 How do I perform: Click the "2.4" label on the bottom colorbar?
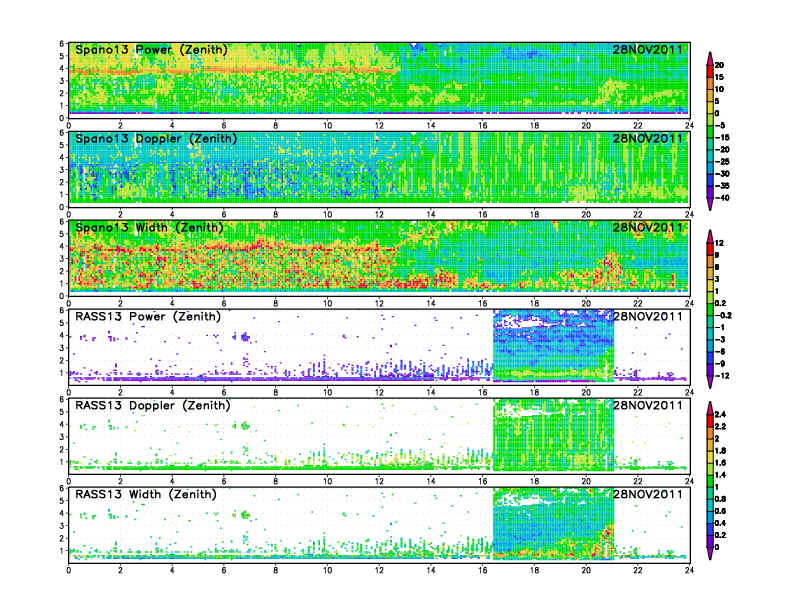click(721, 415)
